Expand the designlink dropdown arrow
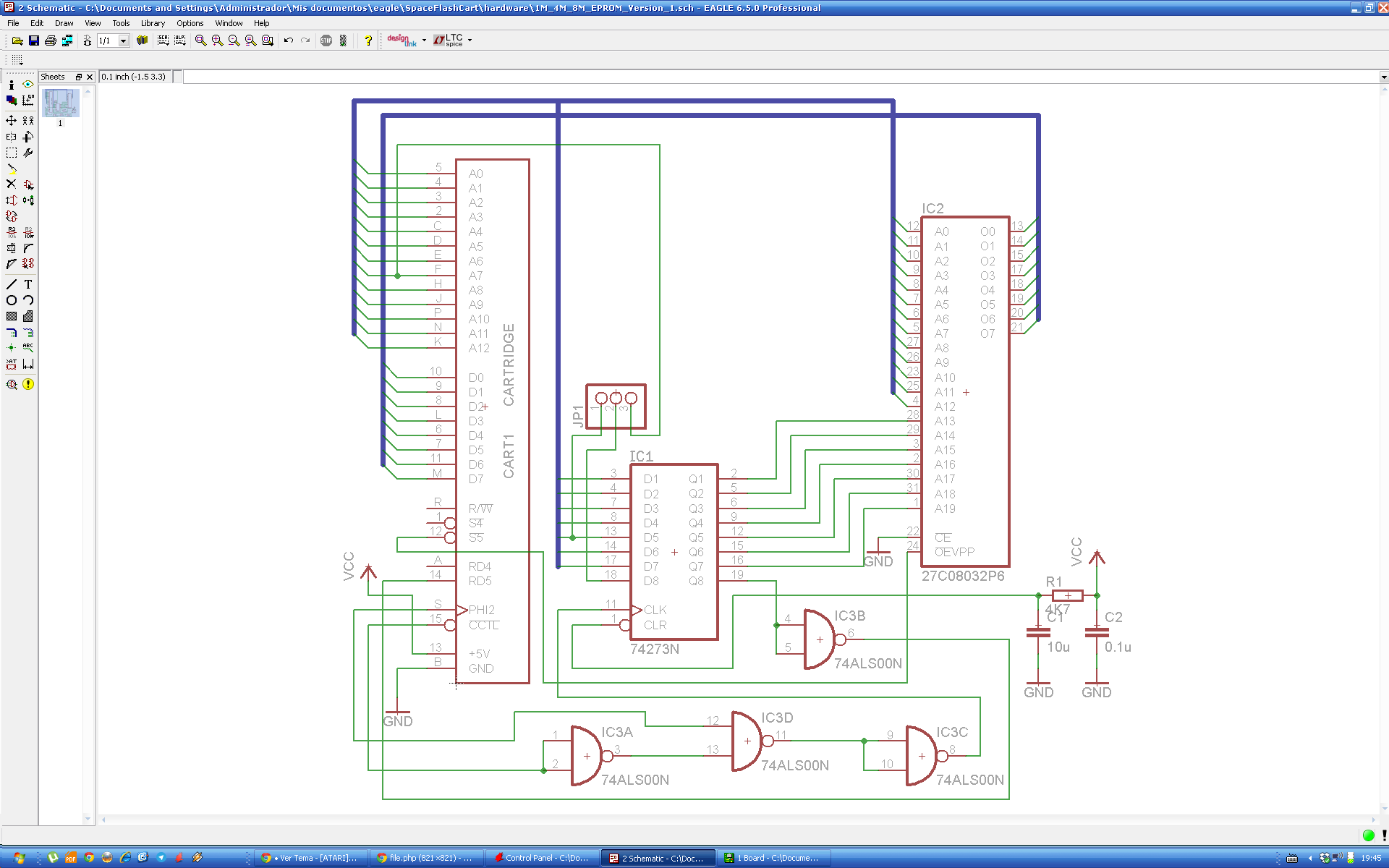This screenshot has height=868, width=1389. coord(424,41)
